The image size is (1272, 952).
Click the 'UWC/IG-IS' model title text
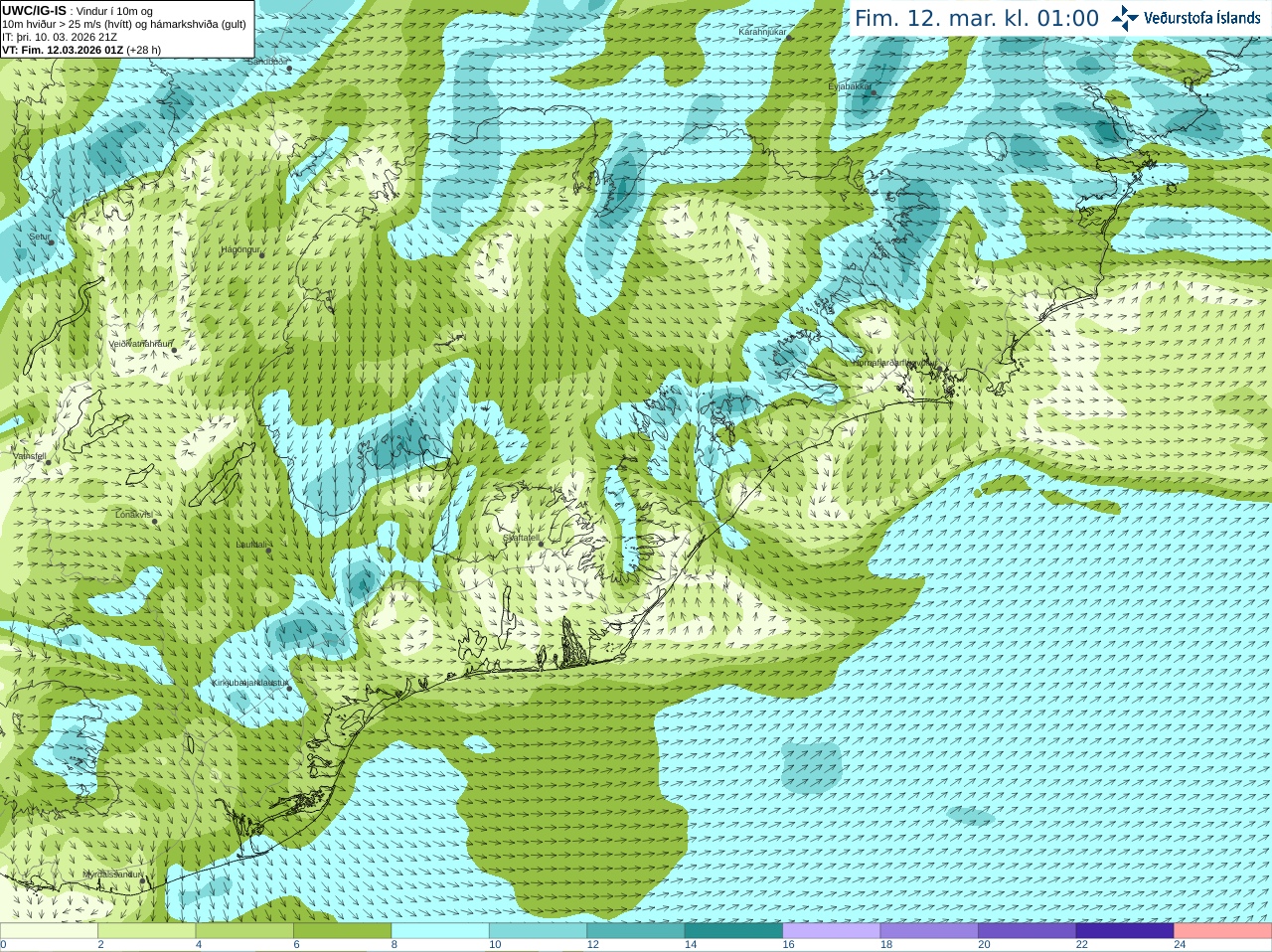click(x=34, y=10)
